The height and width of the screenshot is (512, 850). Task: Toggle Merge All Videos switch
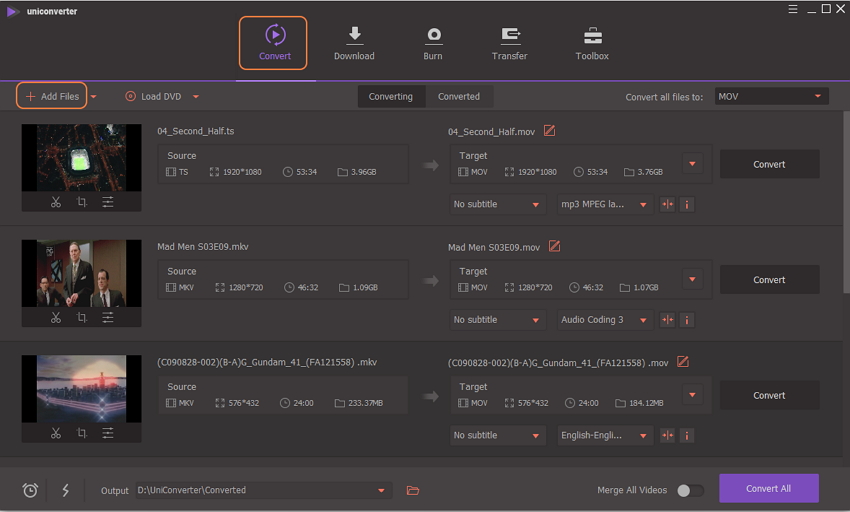pos(690,490)
